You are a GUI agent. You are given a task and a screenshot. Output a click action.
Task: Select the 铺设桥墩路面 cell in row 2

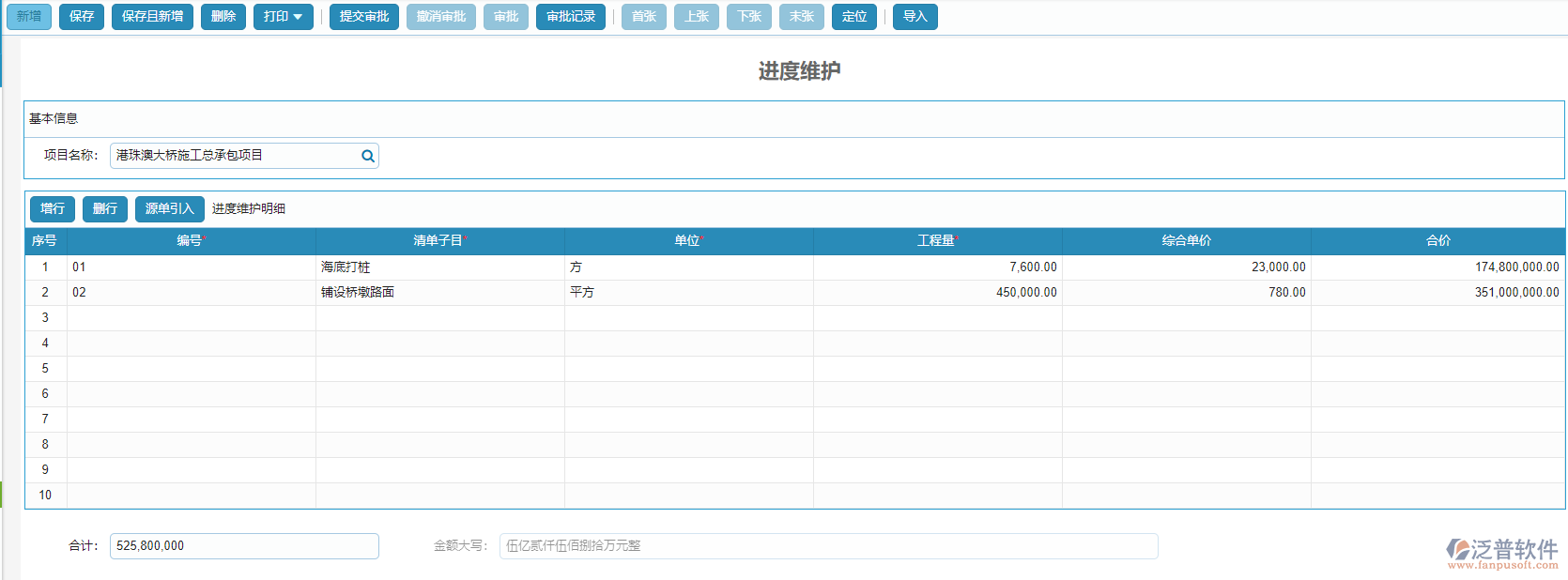coord(439,293)
